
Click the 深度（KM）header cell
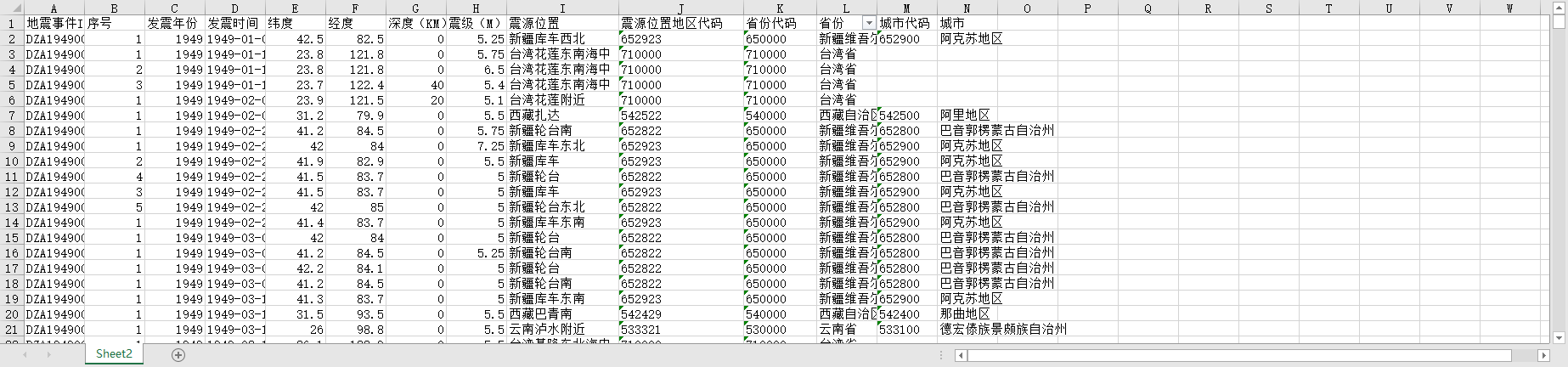coord(416,23)
